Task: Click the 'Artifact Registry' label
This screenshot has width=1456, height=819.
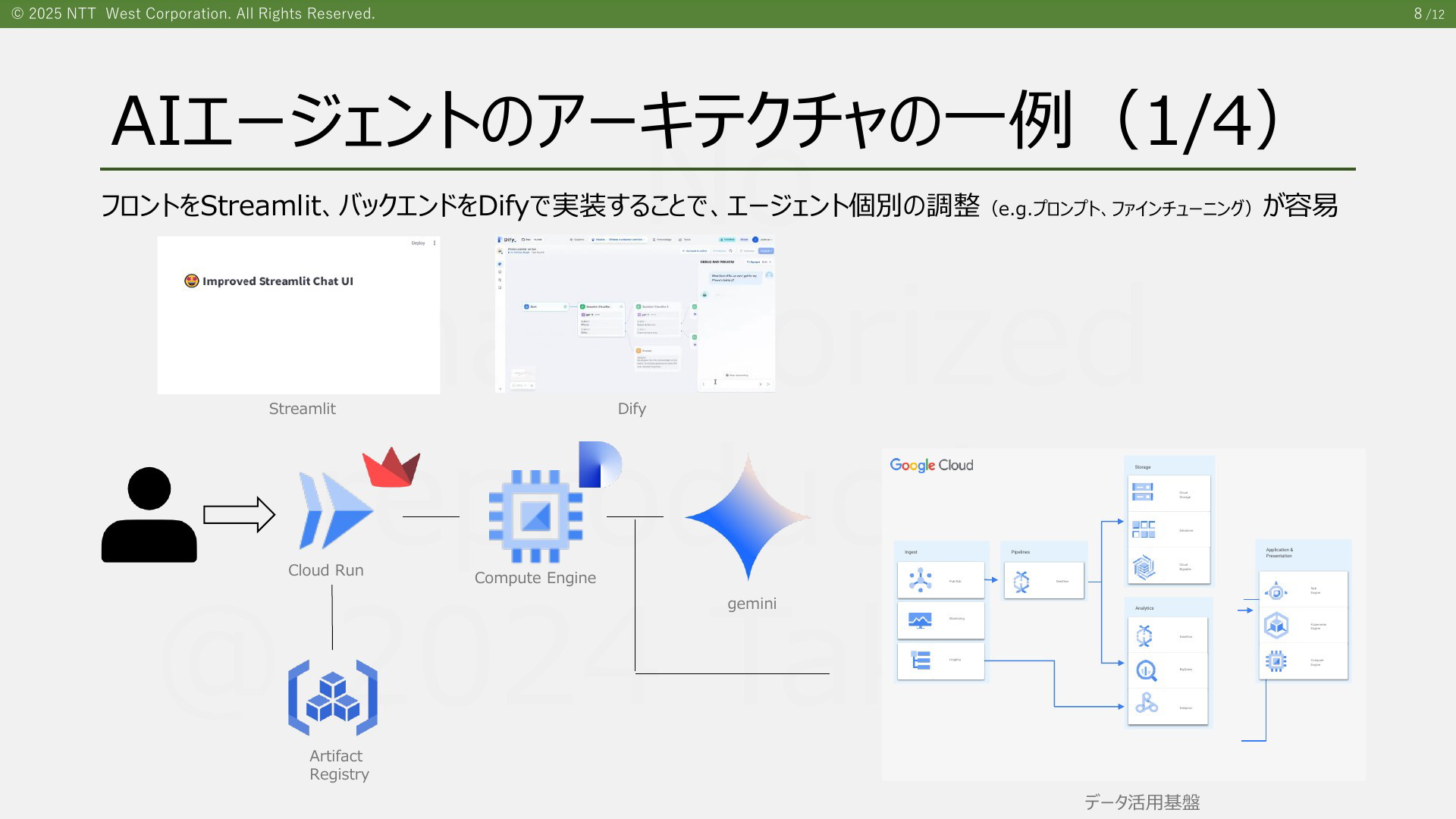Action: (x=339, y=765)
